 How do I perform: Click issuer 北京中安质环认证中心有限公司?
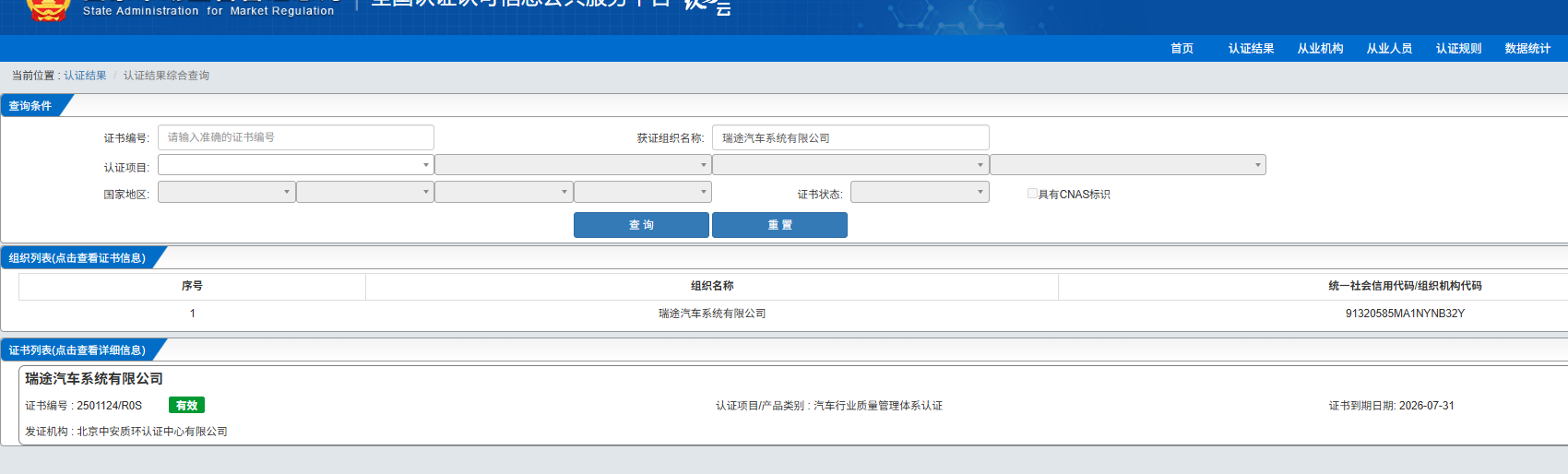coord(152,432)
